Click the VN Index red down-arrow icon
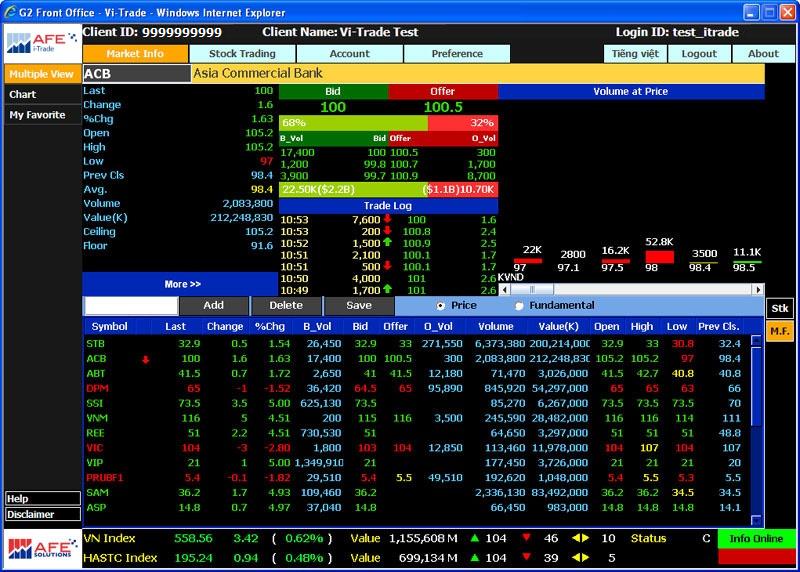Viewport: 800px width, 572px height. 527,538
